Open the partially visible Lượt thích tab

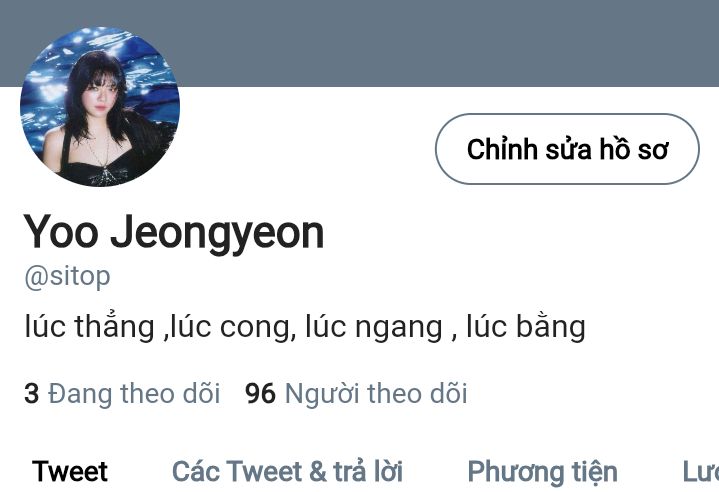pyautogui.click(x=700, y=471)
